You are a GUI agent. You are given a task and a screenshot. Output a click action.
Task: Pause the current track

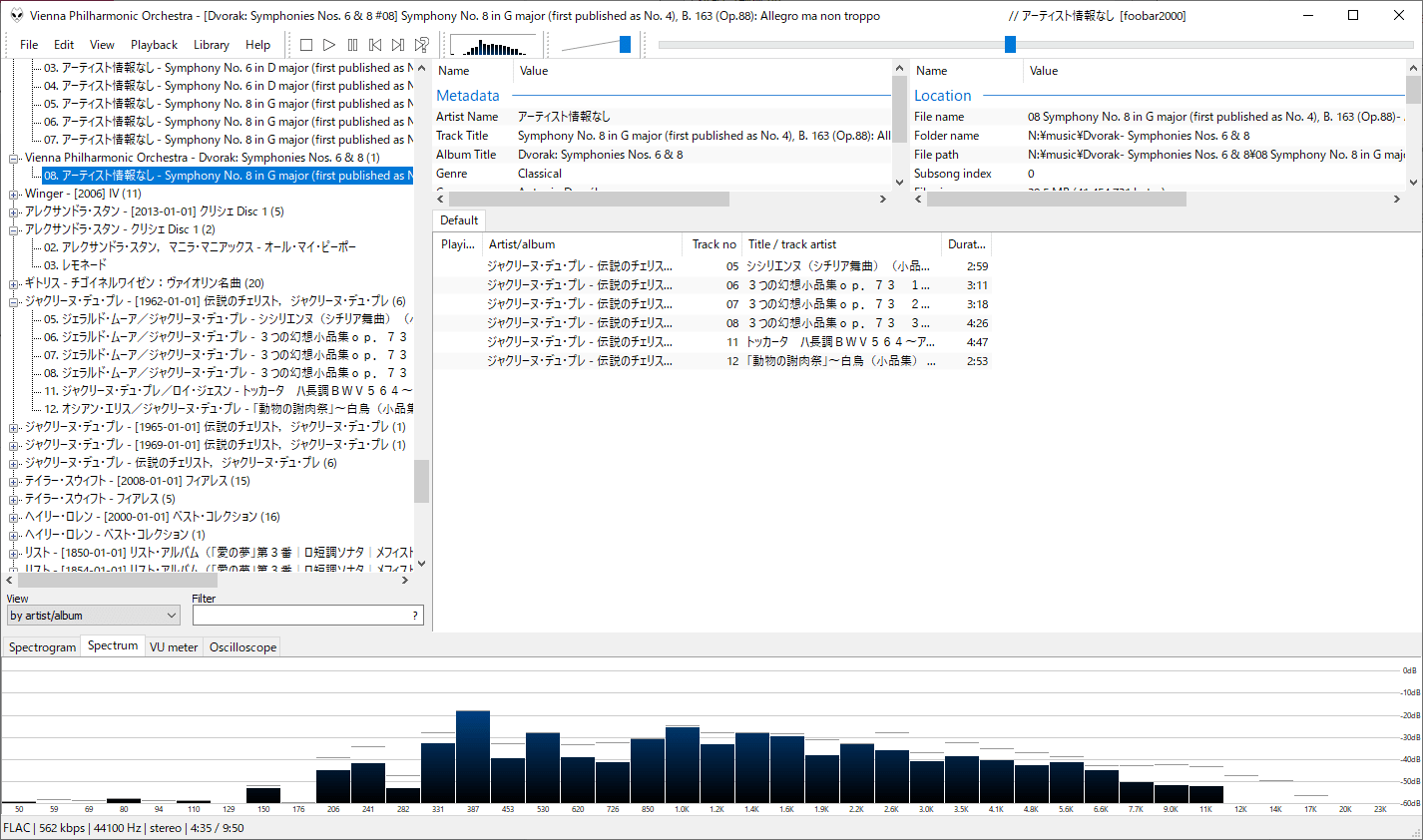pos(353,44)
